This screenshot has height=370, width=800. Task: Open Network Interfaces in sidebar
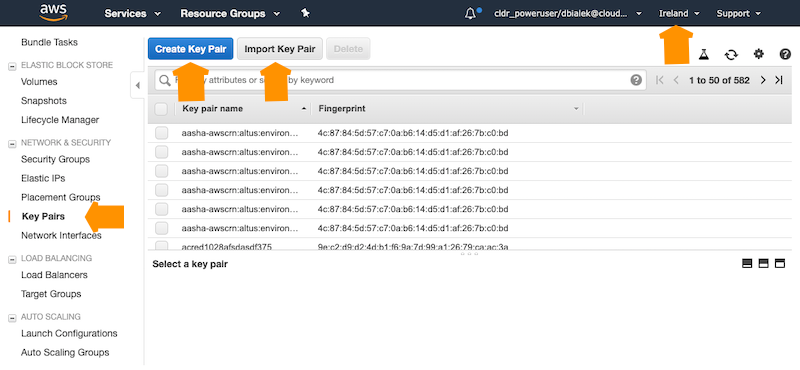pos(61,236)
